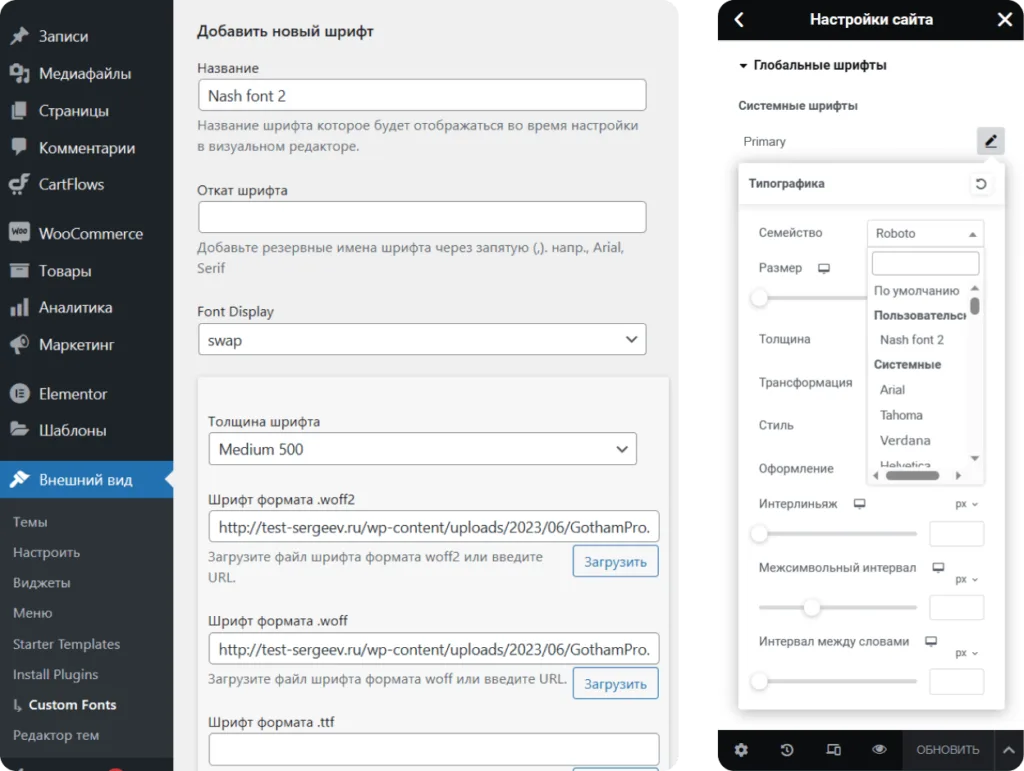1024x771 pixels.
Task: Go back using the arrow in Настройки сайта header
Action: coord(739,20)
